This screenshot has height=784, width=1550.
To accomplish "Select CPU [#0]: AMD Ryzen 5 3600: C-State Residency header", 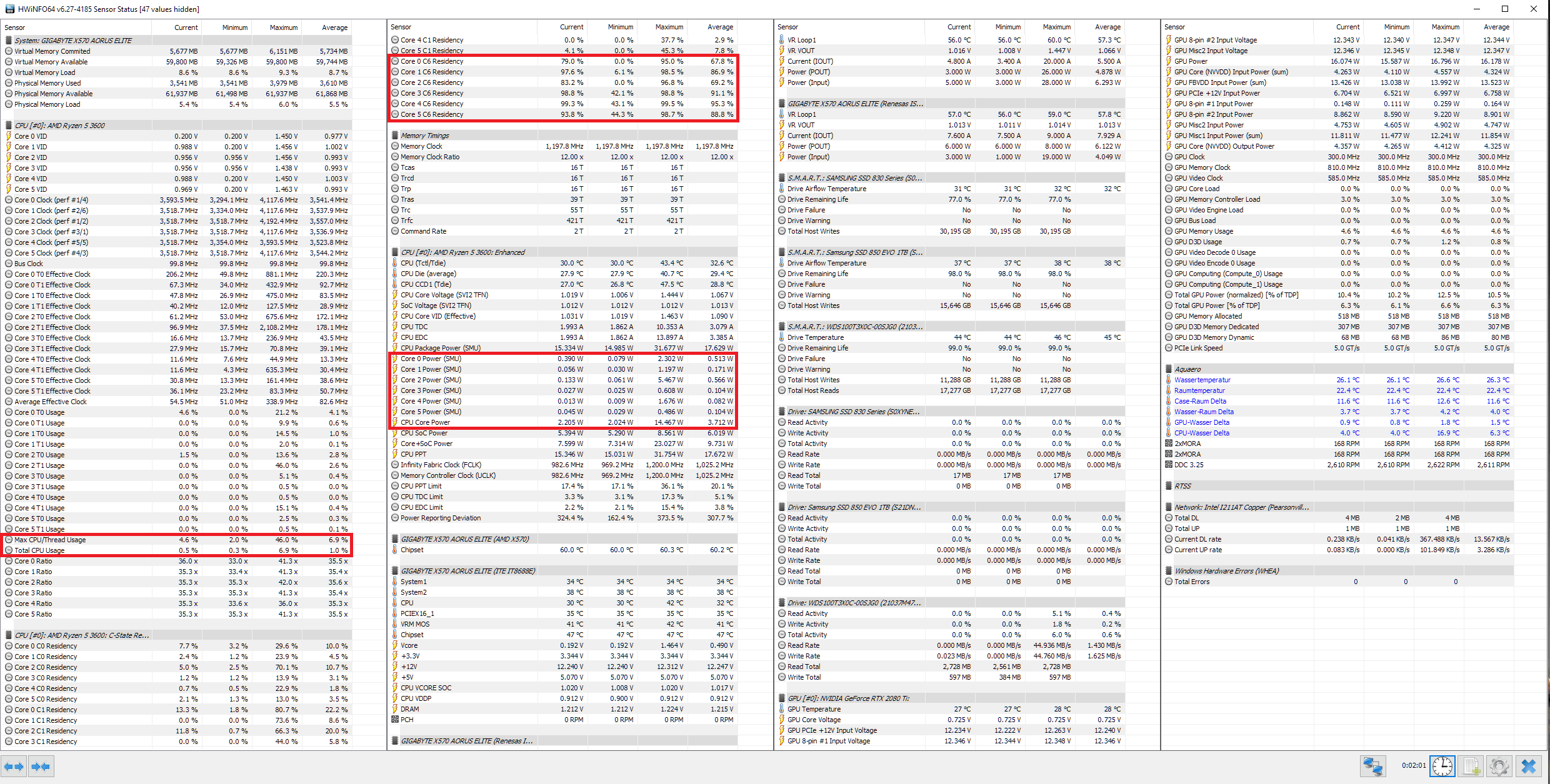I will point(177,635).
